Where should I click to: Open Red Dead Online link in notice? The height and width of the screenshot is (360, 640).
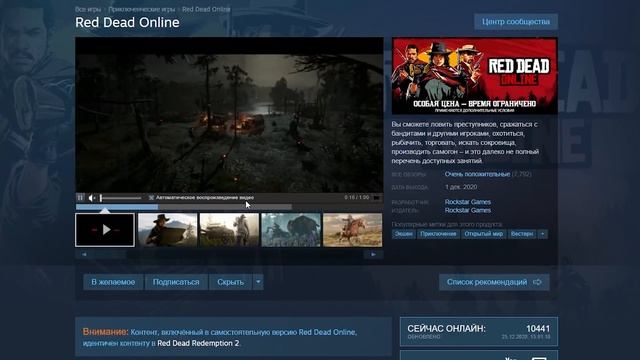327,332
